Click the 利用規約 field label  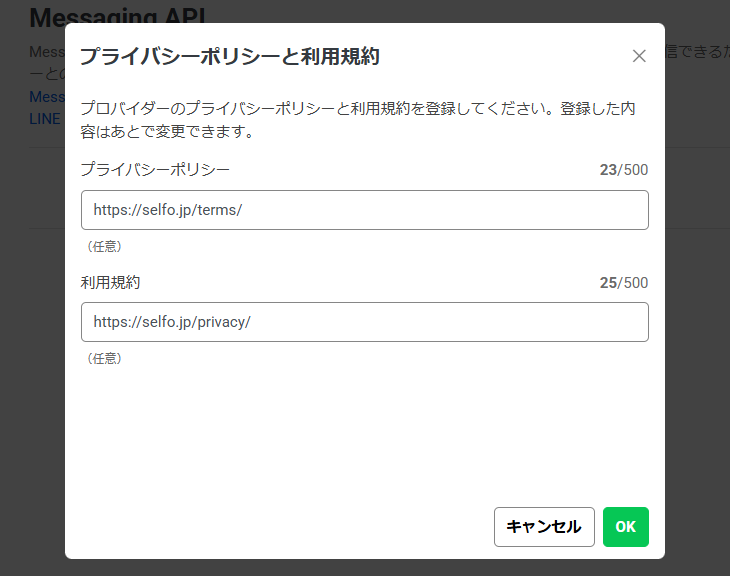(x=110, y=282)
